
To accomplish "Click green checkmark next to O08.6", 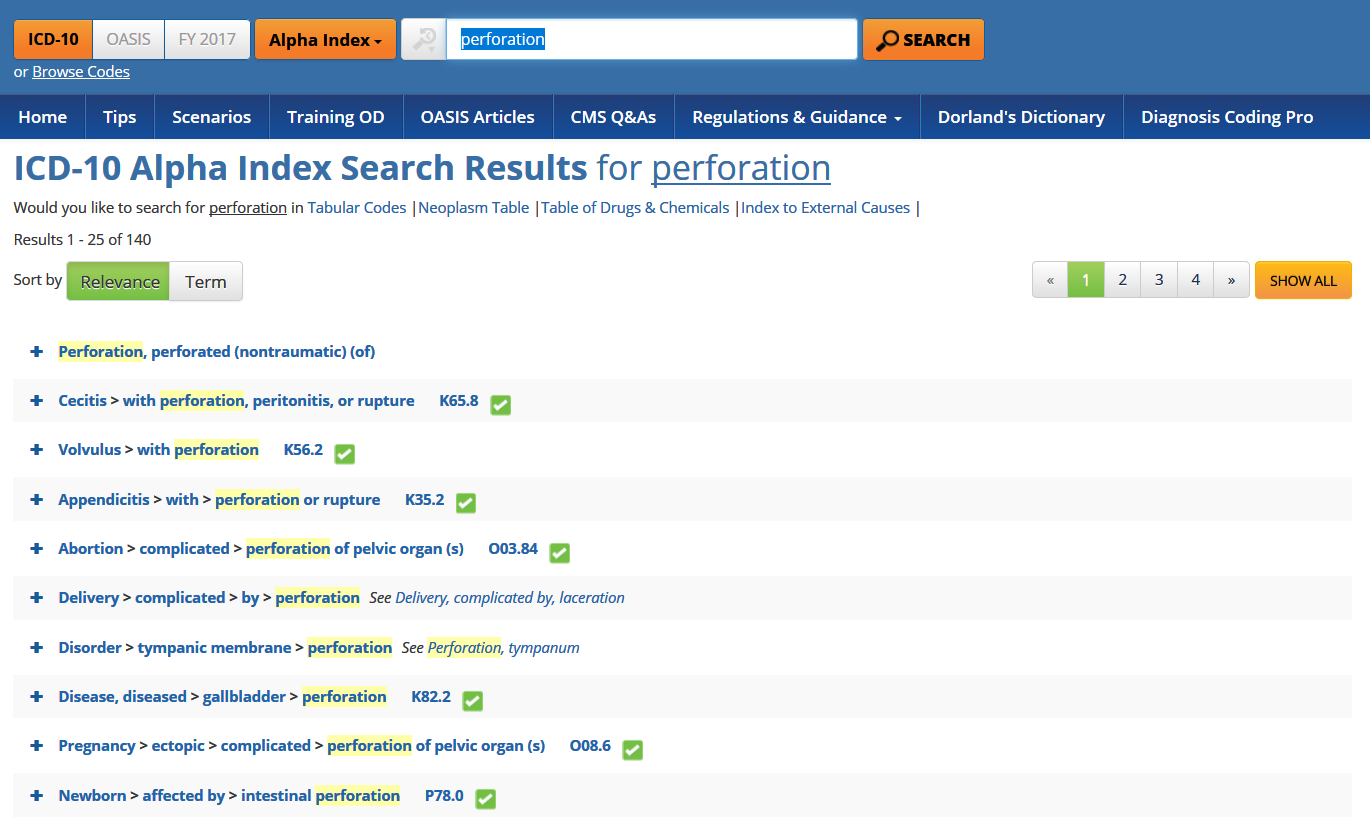I will tap(632, 750).
